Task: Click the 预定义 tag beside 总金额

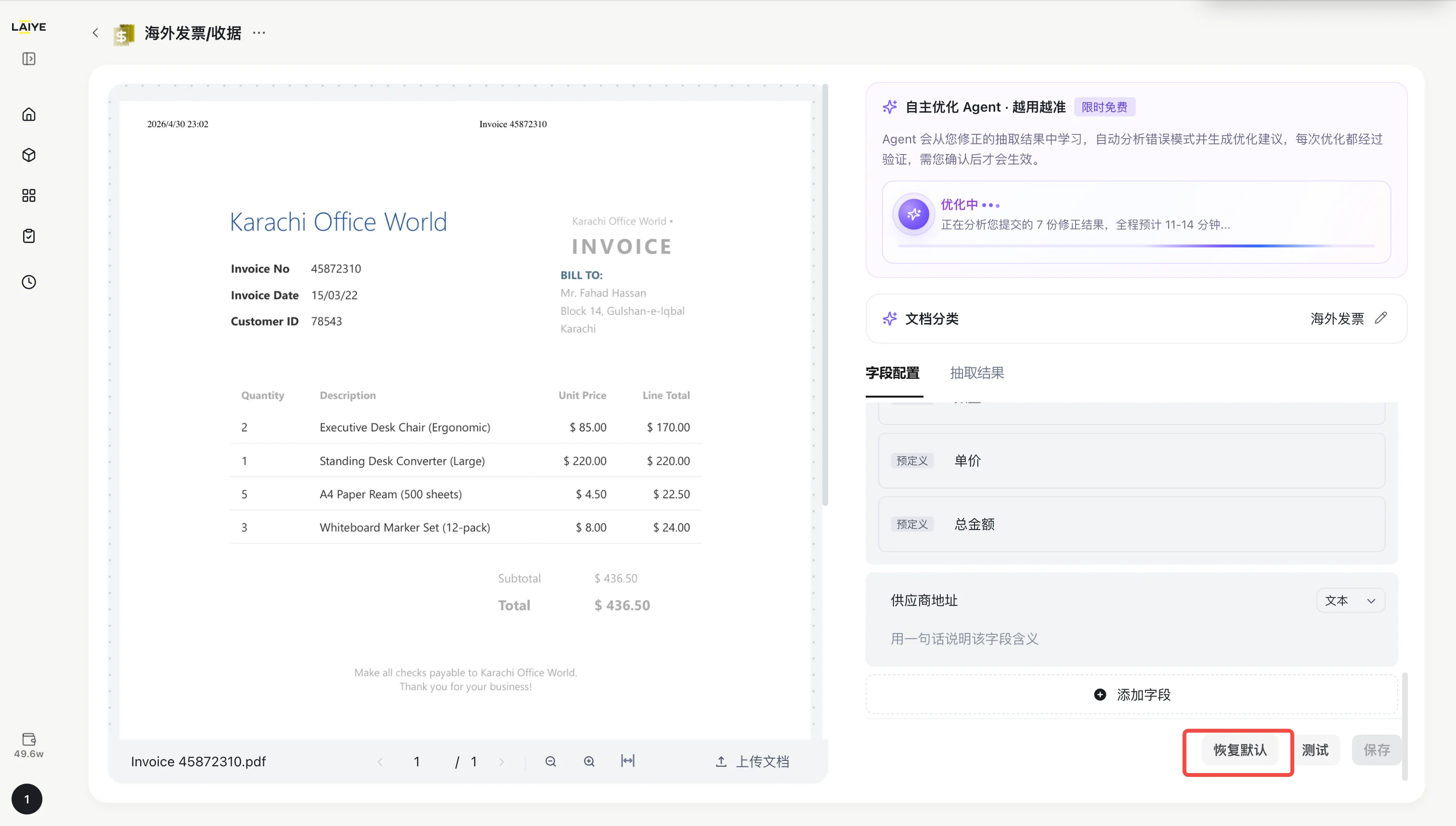Action: pos(912,524)
